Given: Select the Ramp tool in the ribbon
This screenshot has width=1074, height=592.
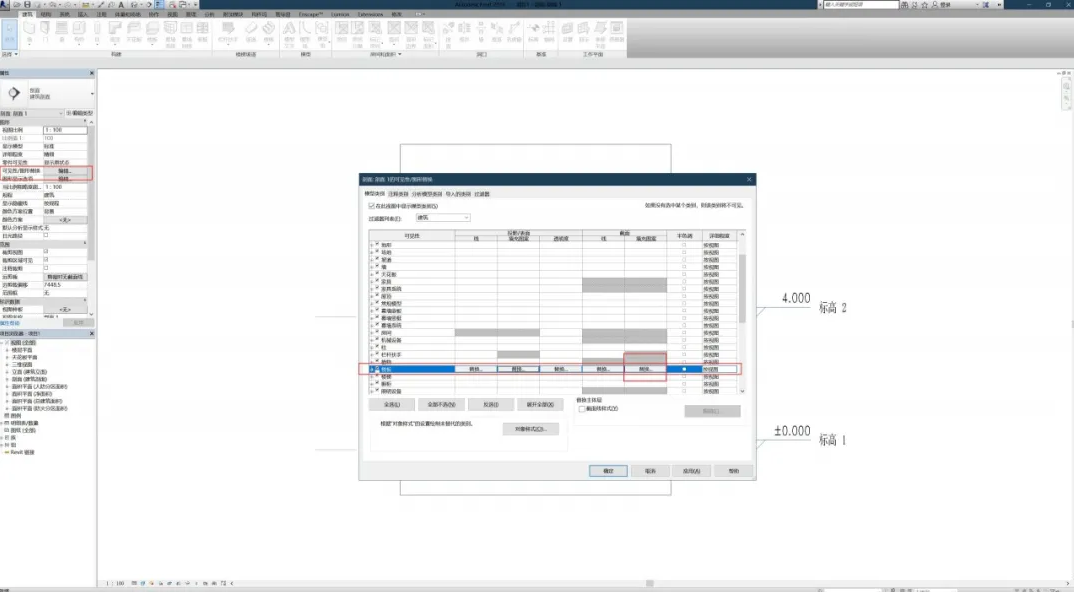Looking at the screenshot, I should click(x=251, y=32).
